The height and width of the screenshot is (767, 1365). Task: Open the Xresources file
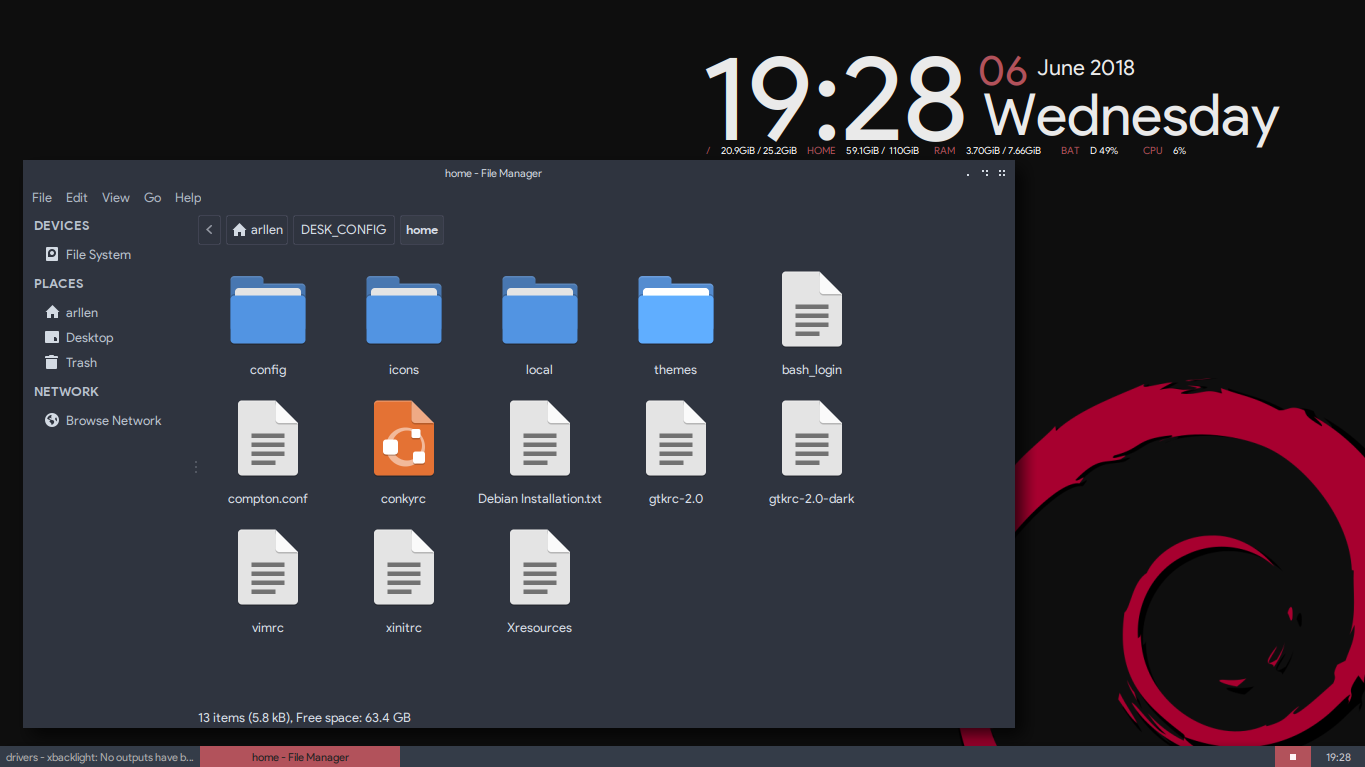tap(539, 567)
